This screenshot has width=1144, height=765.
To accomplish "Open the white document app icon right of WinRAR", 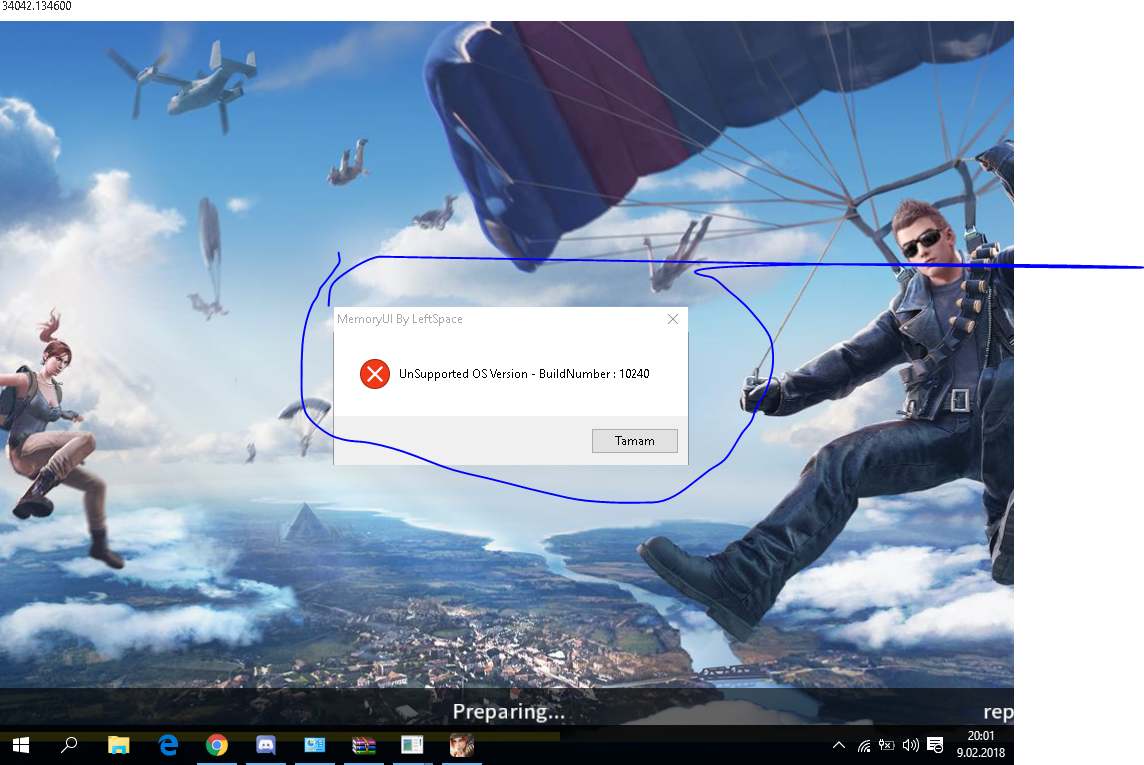I will click(412, 745).
